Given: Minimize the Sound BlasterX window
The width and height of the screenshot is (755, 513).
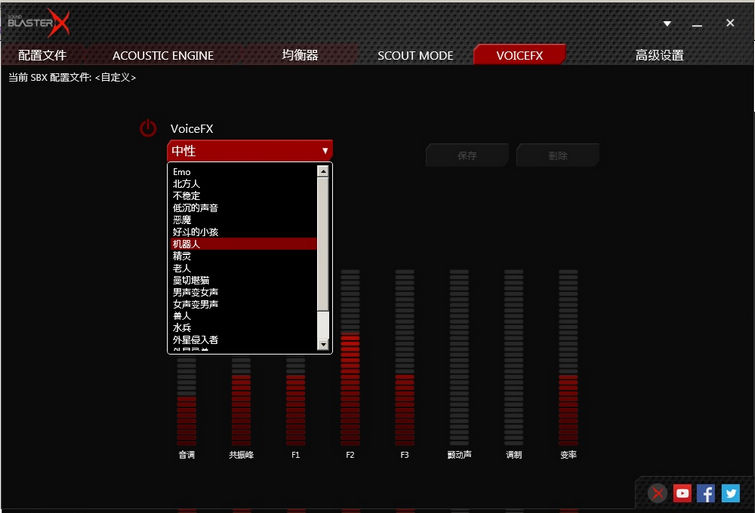Looking at the screenshot, I should (697, 24).
